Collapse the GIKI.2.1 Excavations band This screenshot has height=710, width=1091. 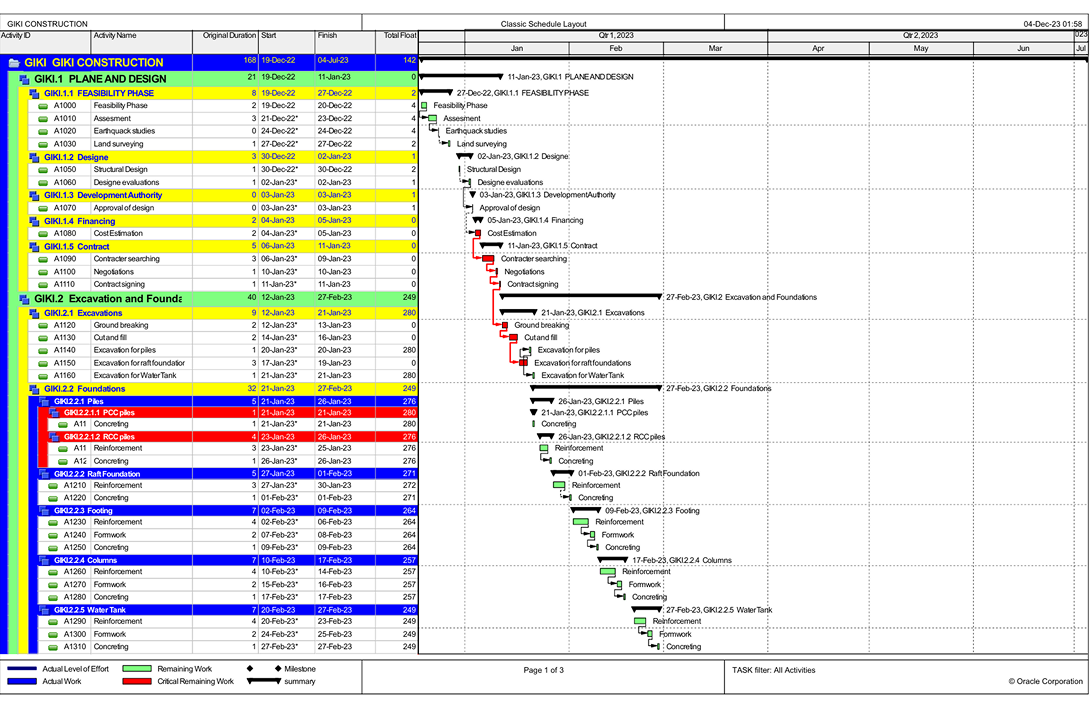pos(34,313)
